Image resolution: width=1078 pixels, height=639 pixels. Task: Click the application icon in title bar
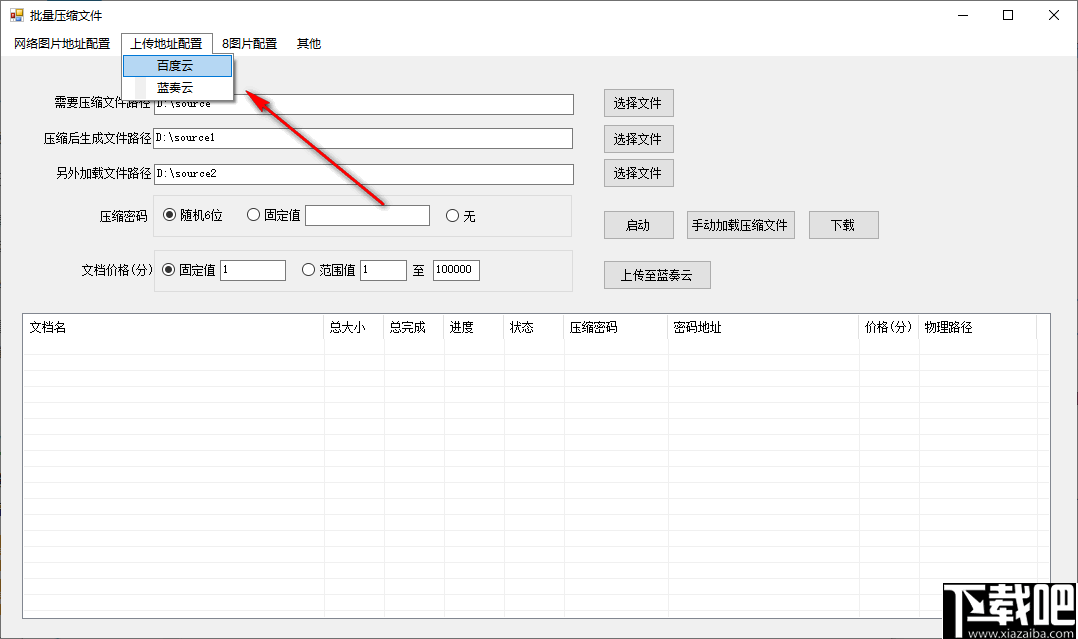[14, 15]
